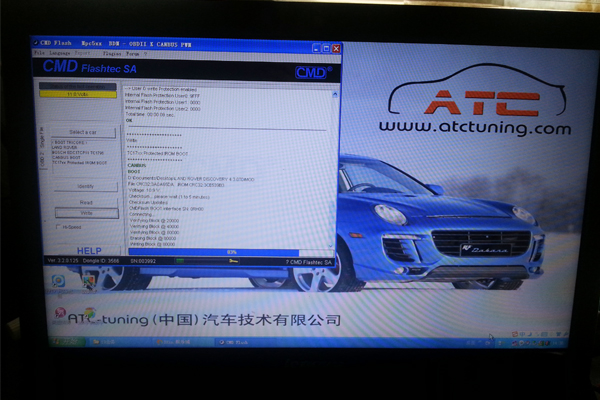Click the yellow 11.8 Volts indicator
The width and height of the screenshot is (600, 400).
(x=78, y=94)
